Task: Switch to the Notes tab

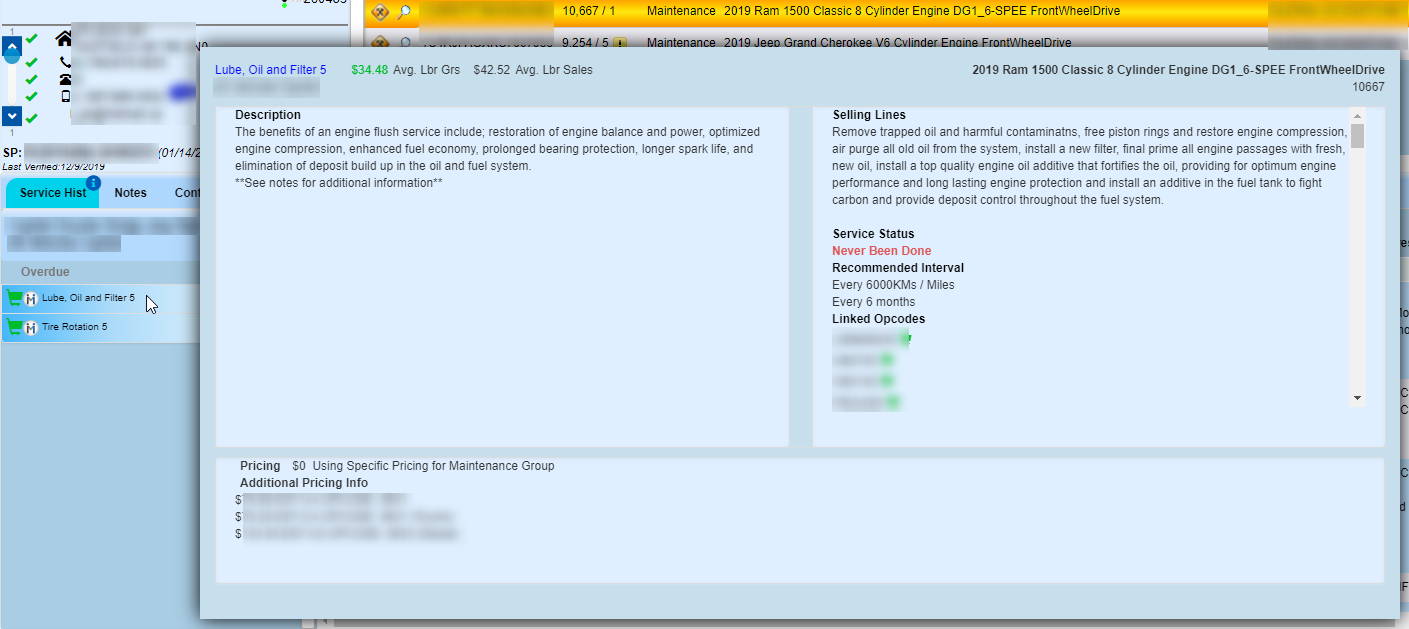Action: tap(130, 193)
